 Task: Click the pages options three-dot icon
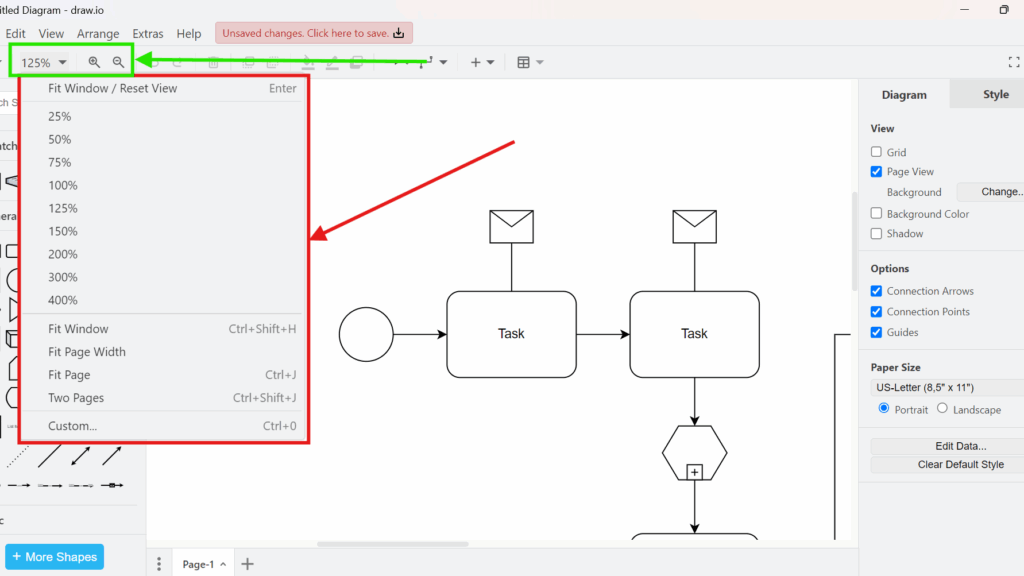[159, 564]
